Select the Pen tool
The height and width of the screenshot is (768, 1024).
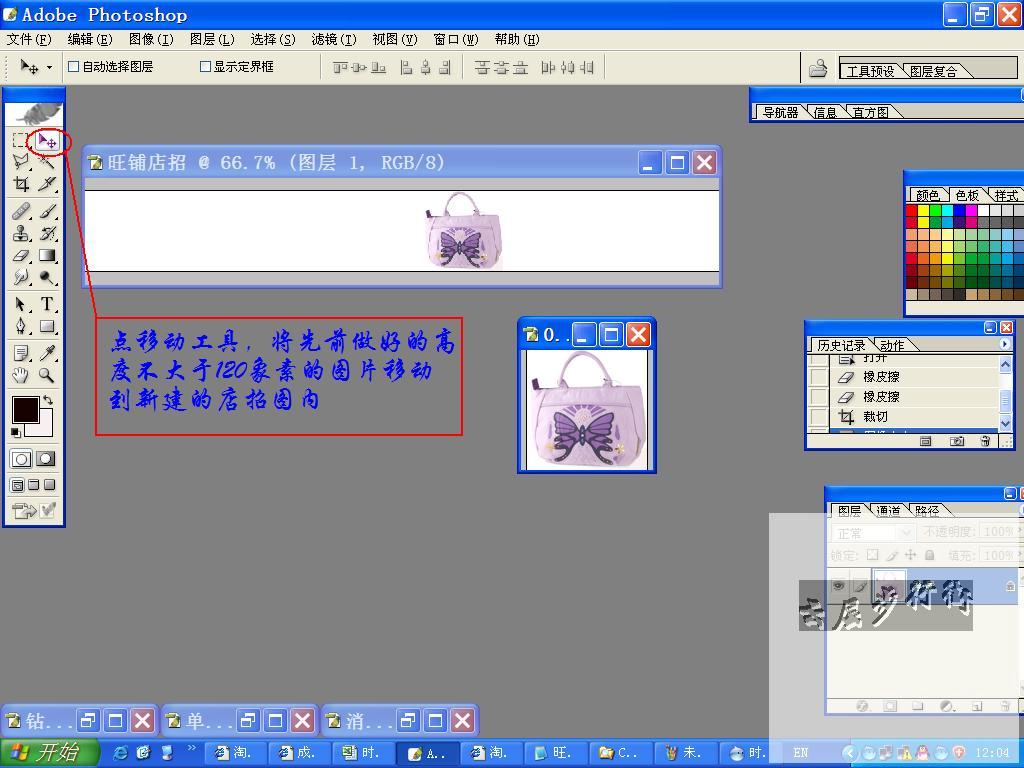(x=20, y=327)
